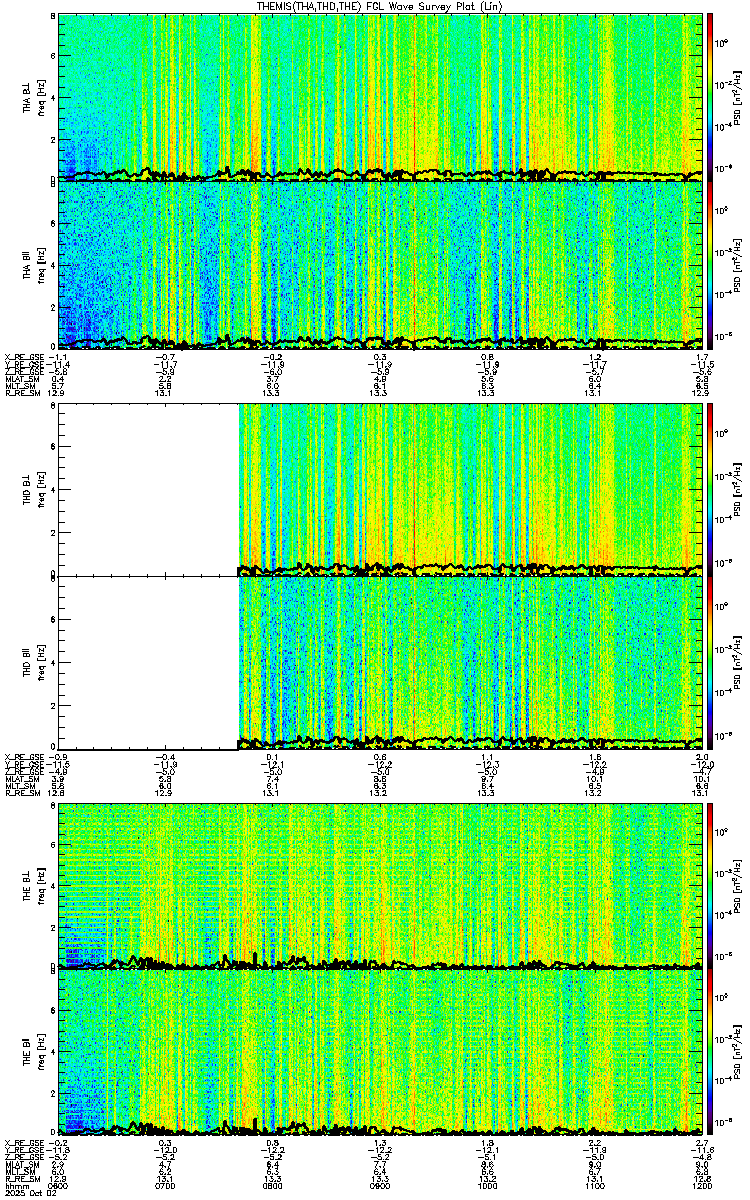Select the THE B-parallel spectrogram panel
Viewport: 750px width, 1200px height.
[x=380, y=1053]
